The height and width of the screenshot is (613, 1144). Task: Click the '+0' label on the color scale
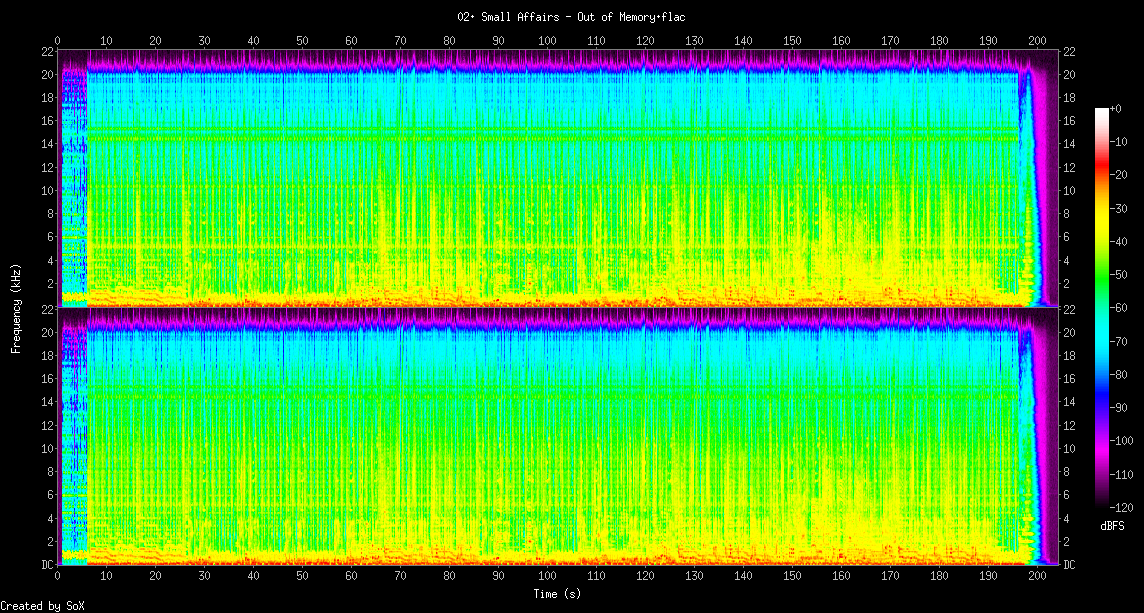point(1116,108)
